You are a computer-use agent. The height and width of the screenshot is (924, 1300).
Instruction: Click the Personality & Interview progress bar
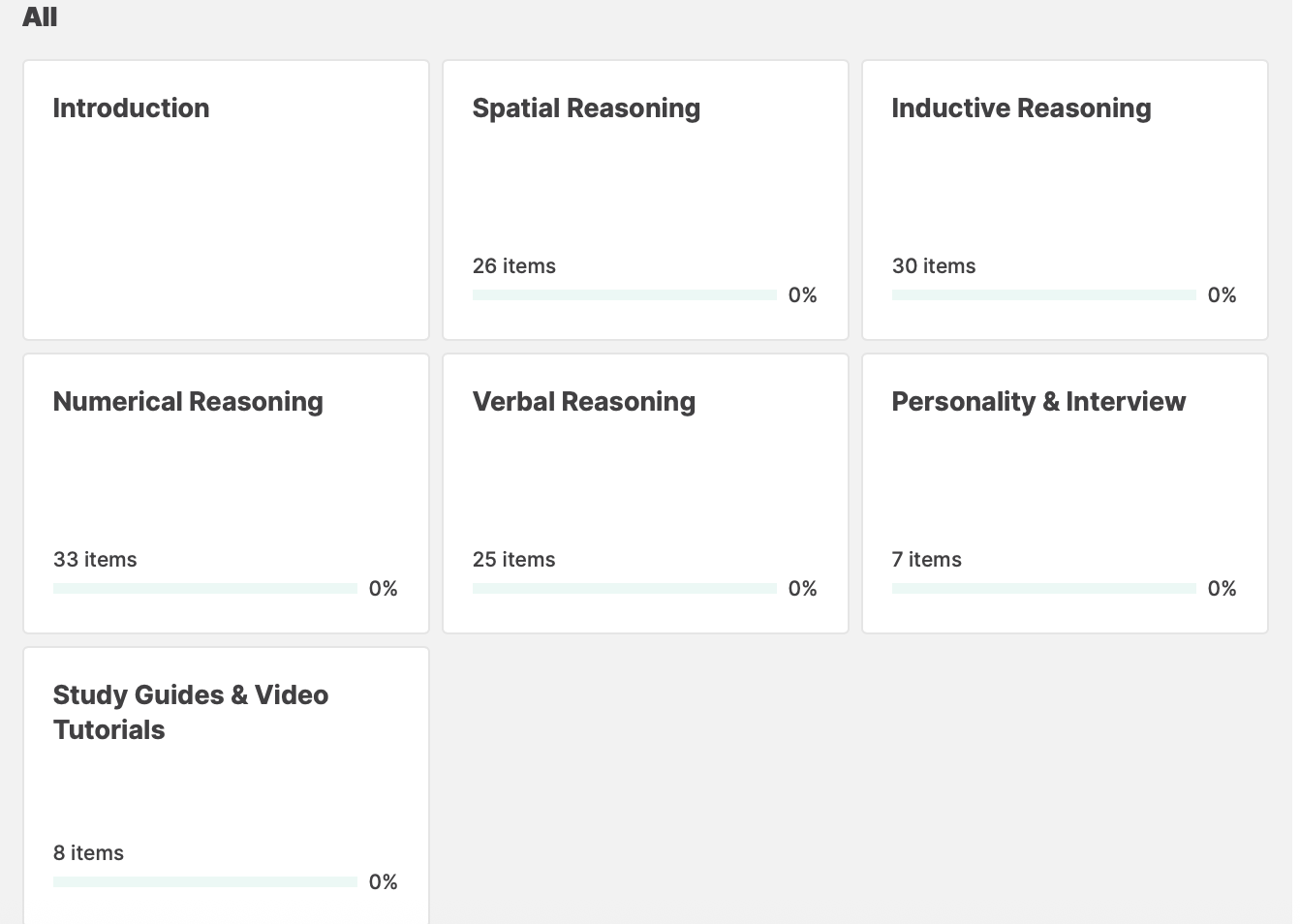click(1043, 588)
